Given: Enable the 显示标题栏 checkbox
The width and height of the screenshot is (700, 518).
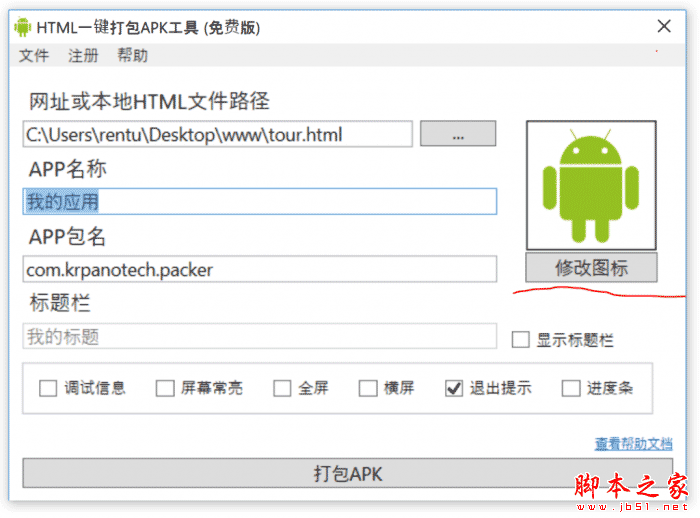Looking at the screenshot, I should coord(521,339).
